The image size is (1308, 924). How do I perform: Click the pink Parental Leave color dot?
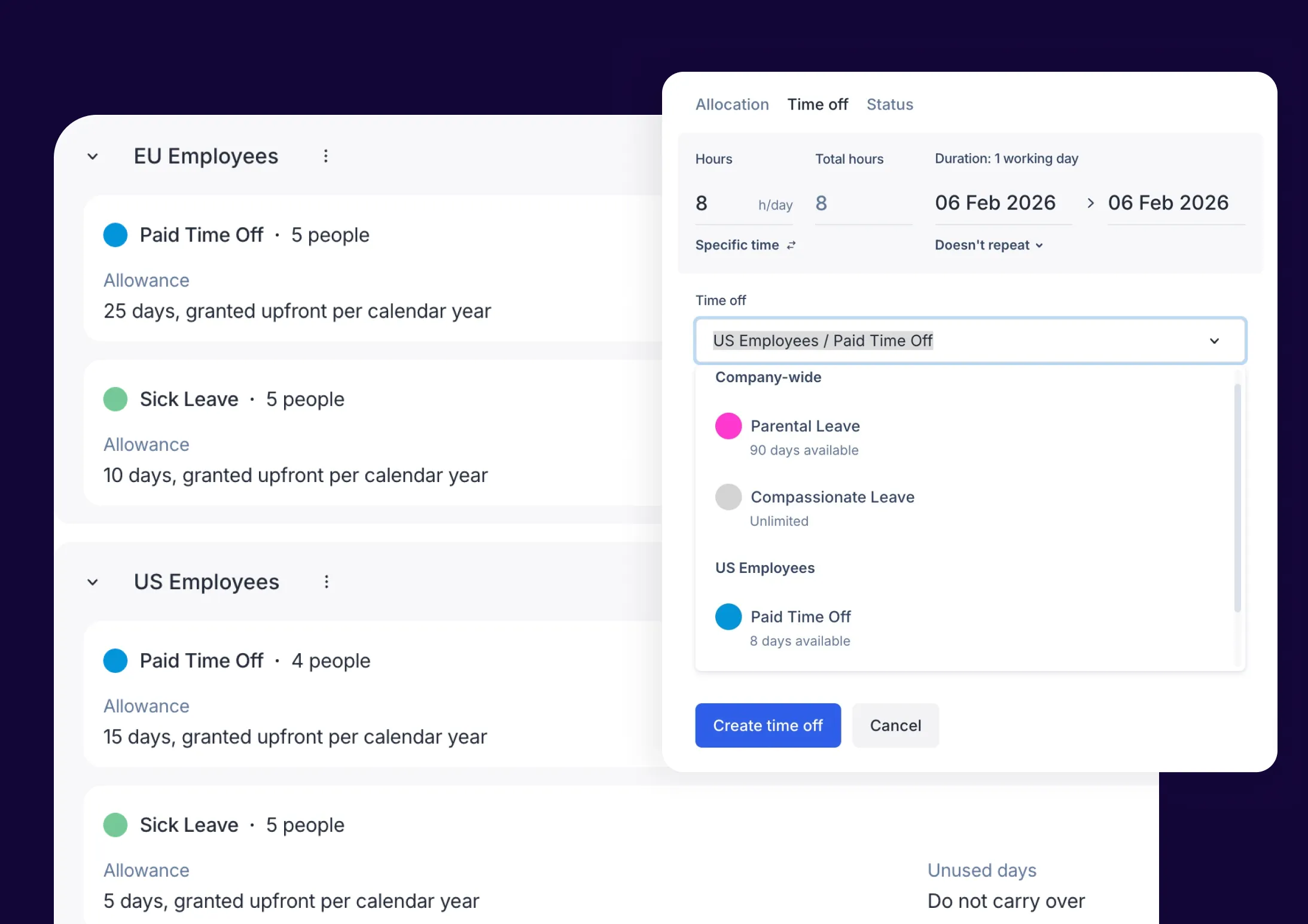pos(728,426)
